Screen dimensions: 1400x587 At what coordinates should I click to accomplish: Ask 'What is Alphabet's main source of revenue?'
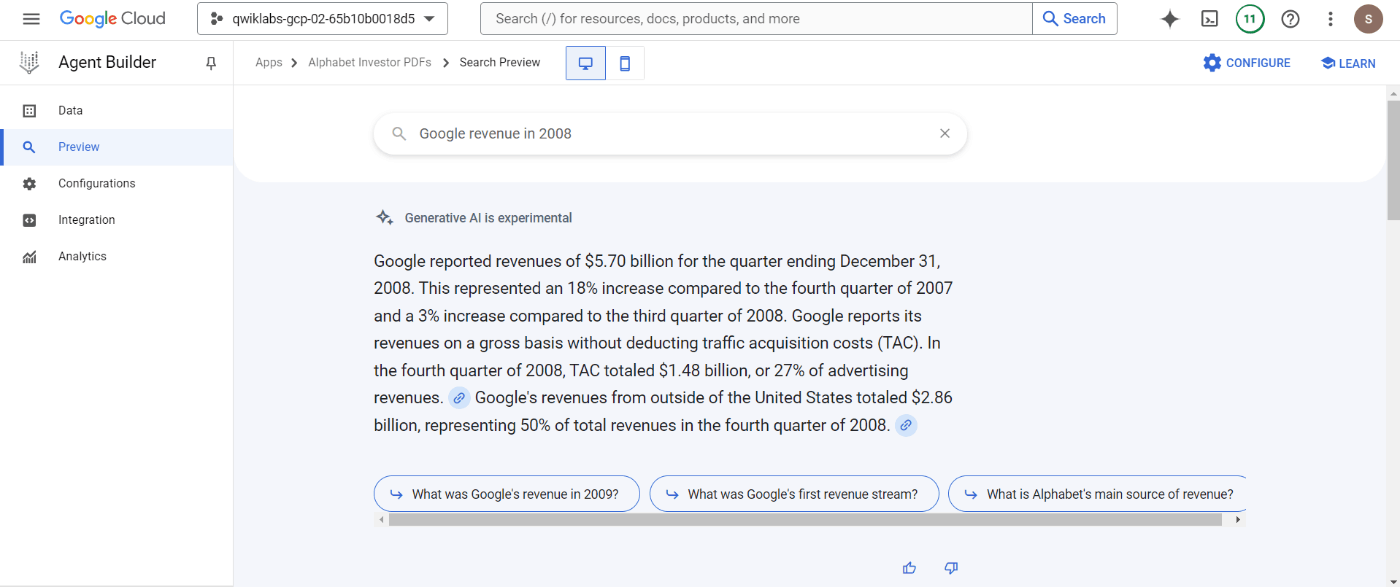(x=1097, y=494)
